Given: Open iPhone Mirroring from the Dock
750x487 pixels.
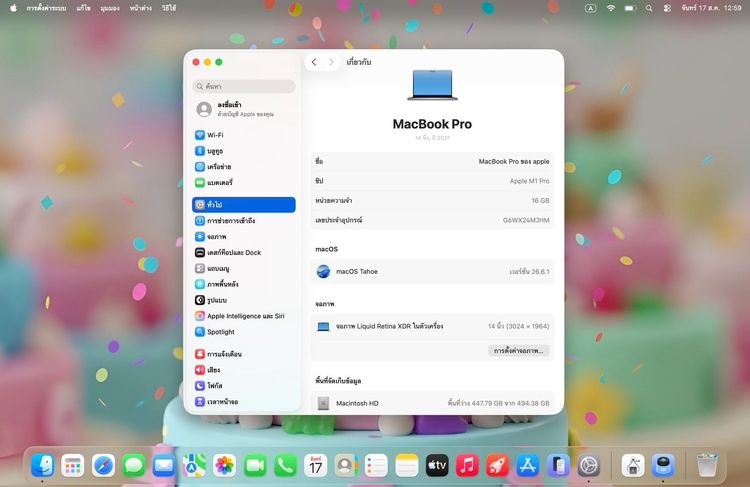Looking at the screenshot, I should click(558, 465).
